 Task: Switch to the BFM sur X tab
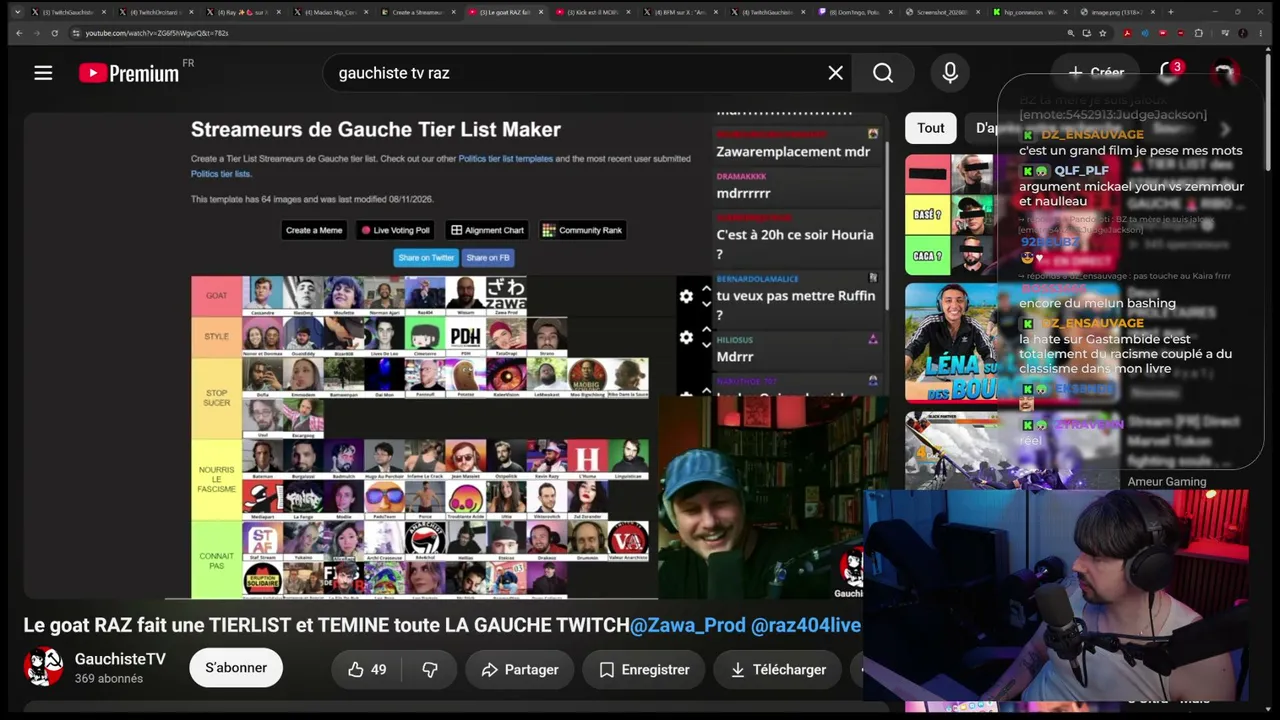pyautogui.click(x=680, y=12)
